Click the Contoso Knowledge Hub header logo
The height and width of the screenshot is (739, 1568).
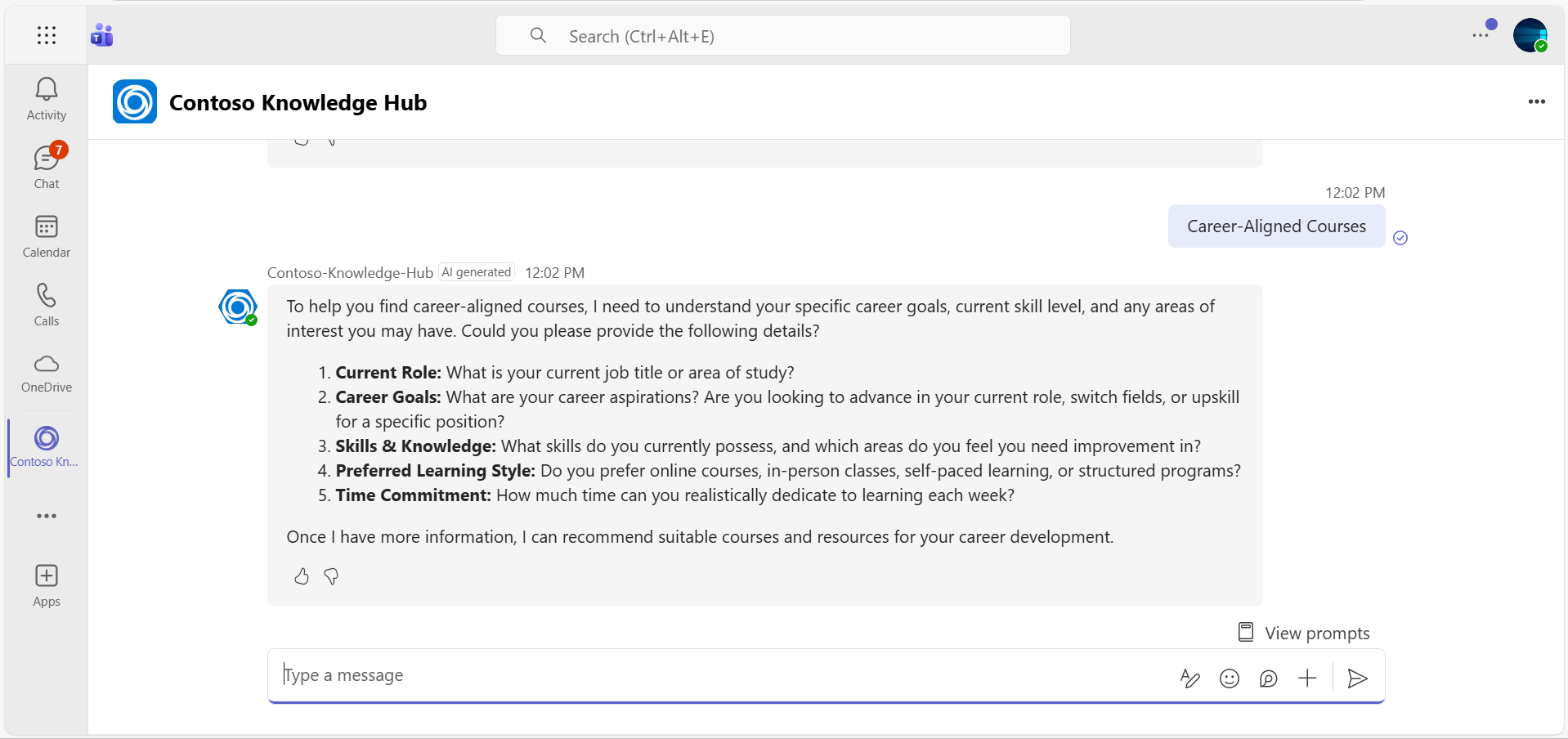pyautogui.click(x=135, y=102)
